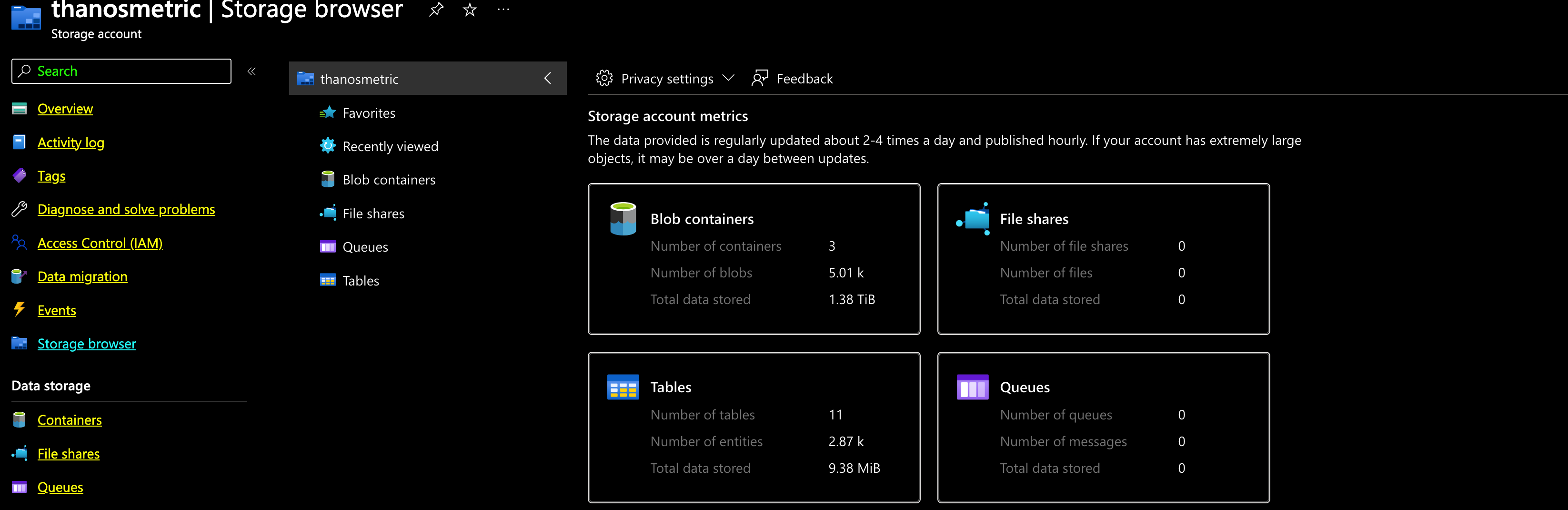The width and height of the screenshot is (1568, 510).
Task: Click the Overview icon in sidebar
Action: pyautogui.click(x=20, y=109)
